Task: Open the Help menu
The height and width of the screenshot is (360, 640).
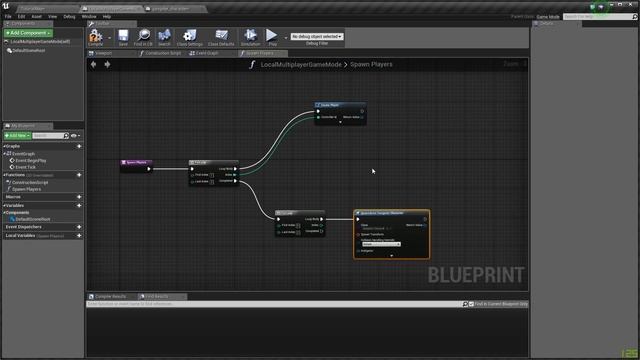Action: [x=107, y=17]
